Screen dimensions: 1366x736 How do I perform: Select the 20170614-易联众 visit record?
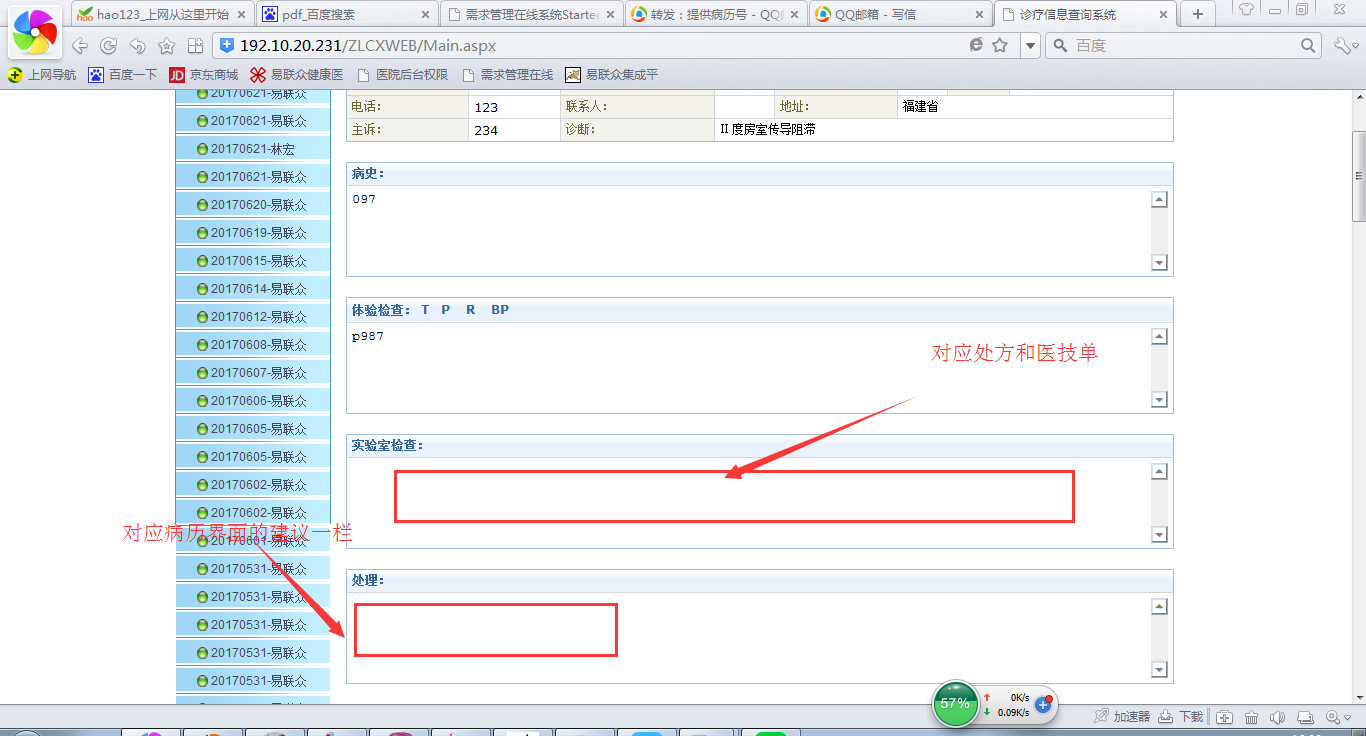click(253, 289)
